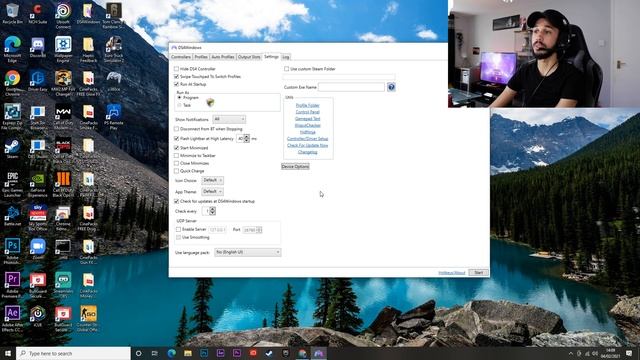Open File Explorer from the taskbar
This screenshot has width=640, height=360.
[x=188, y=353]
